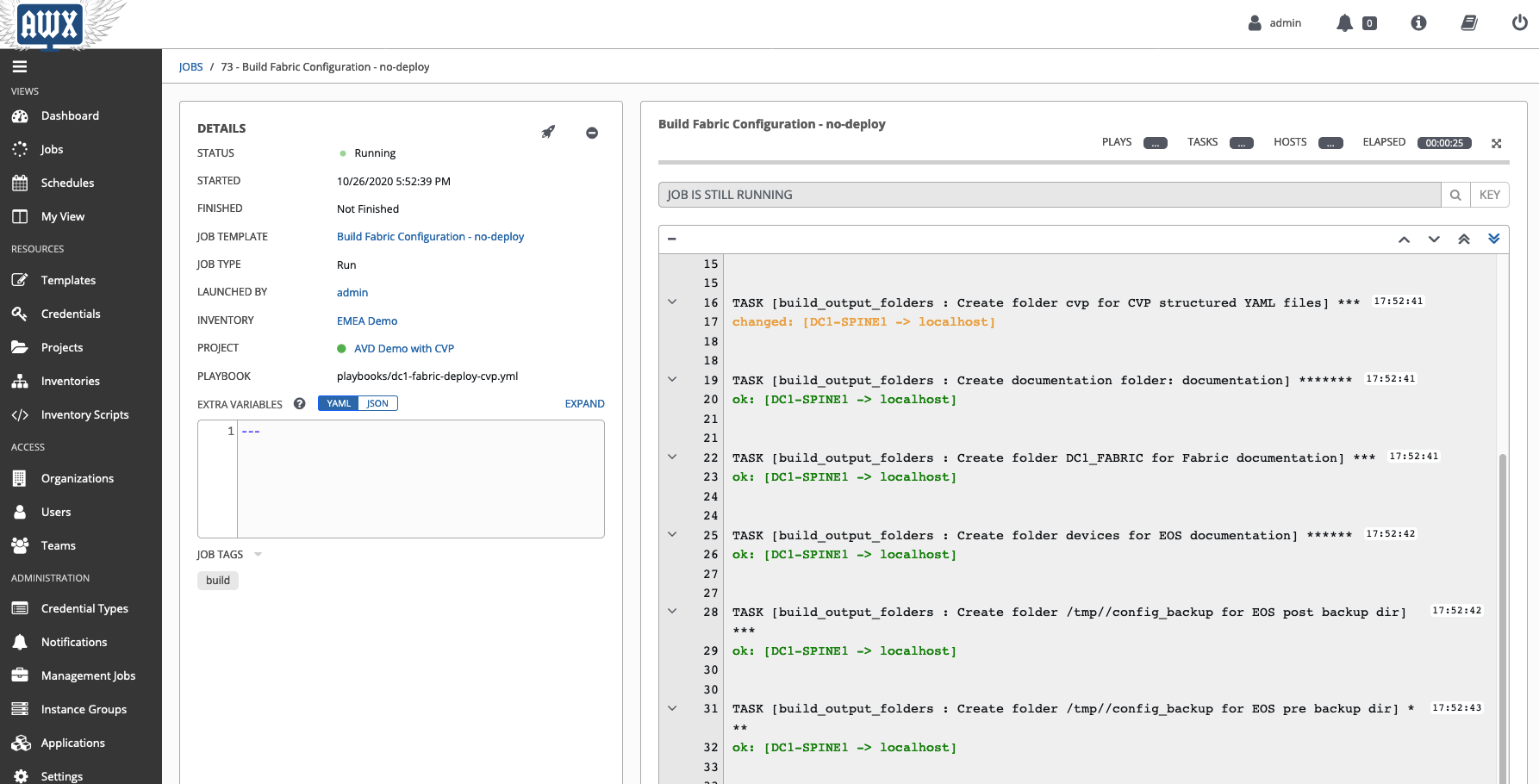The height and width of the screenshot is (784, 1539).
Task: Open Templates in the sidebar
Action: [x=68, y=280]
